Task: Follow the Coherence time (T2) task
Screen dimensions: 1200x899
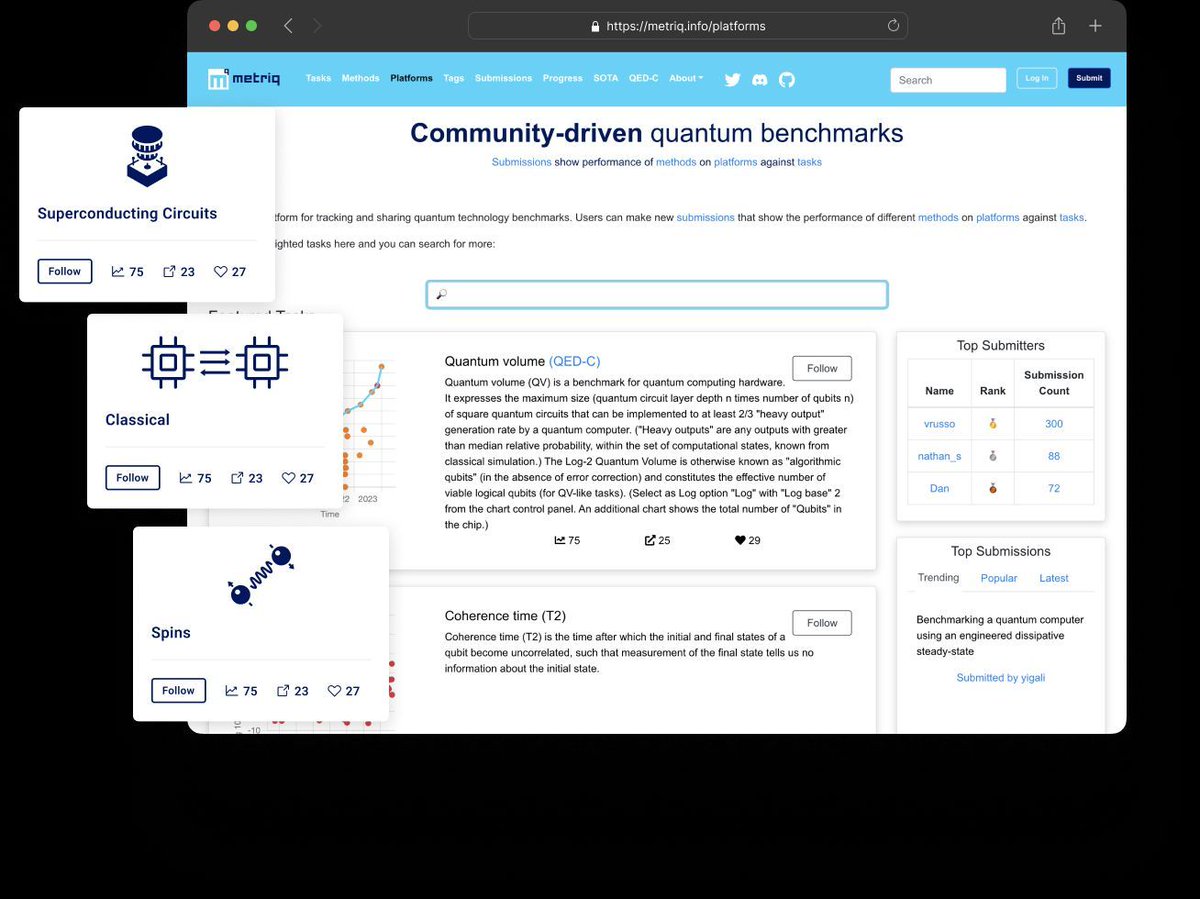Action: pos(821,622)
